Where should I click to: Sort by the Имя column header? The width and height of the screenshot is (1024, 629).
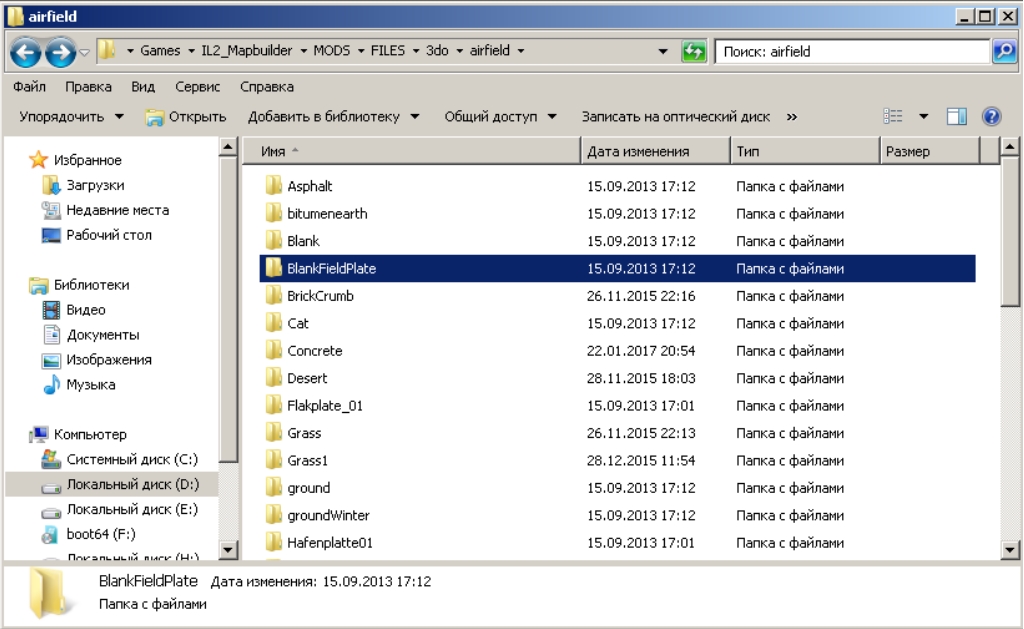coord(411,151)
